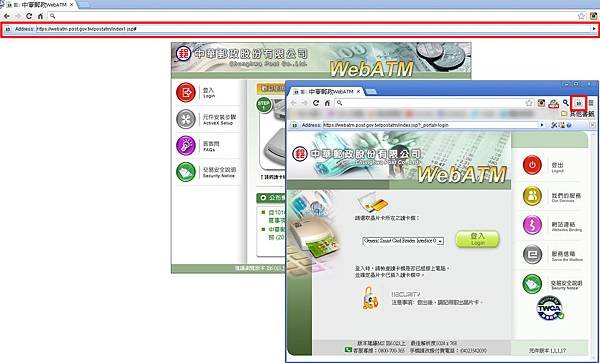Open the yellow Our Services icon
The width and height of the screenshot is (600, 363).
click(532, 196)
